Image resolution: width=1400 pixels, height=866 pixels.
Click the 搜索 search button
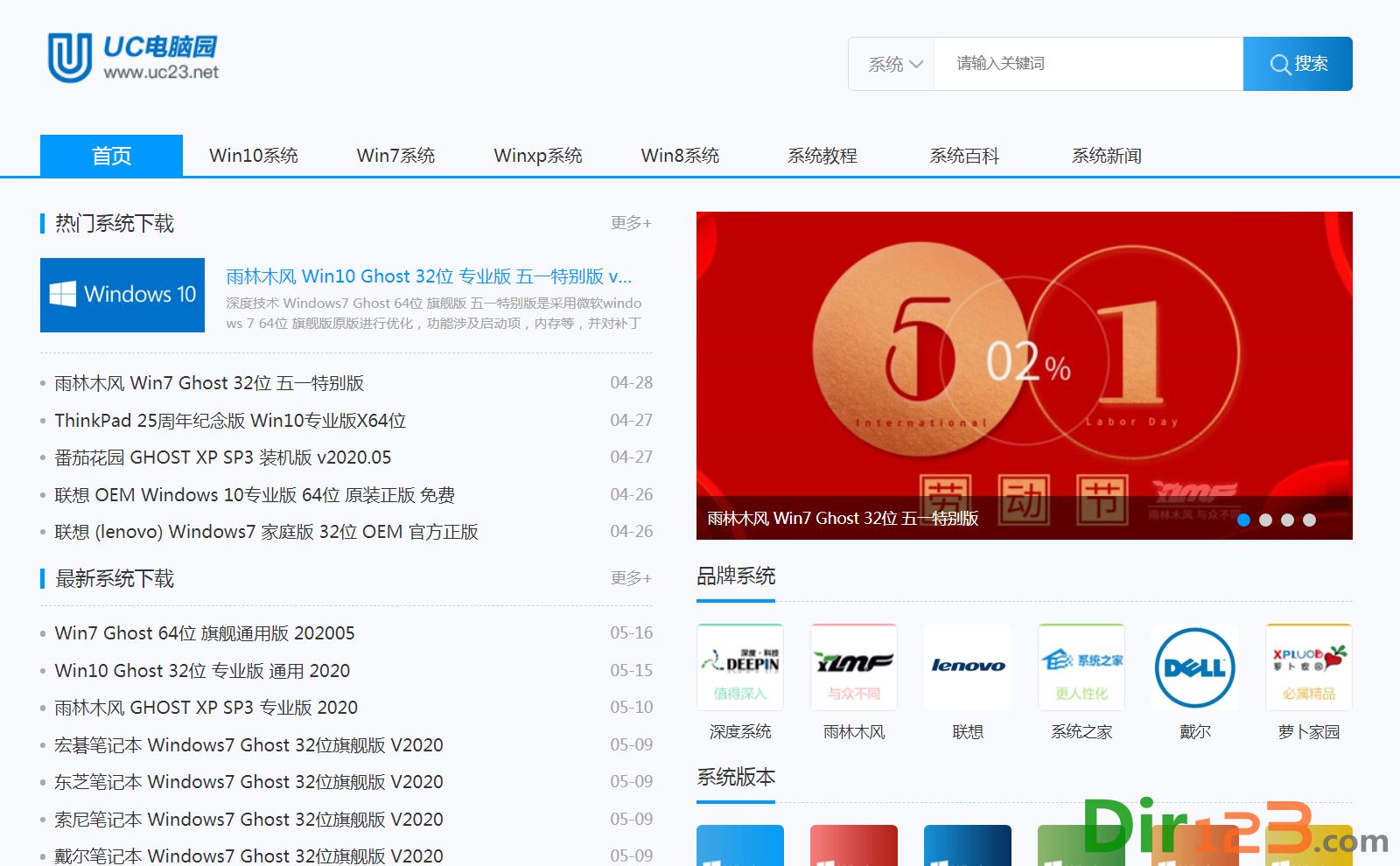click(1298, 64)
